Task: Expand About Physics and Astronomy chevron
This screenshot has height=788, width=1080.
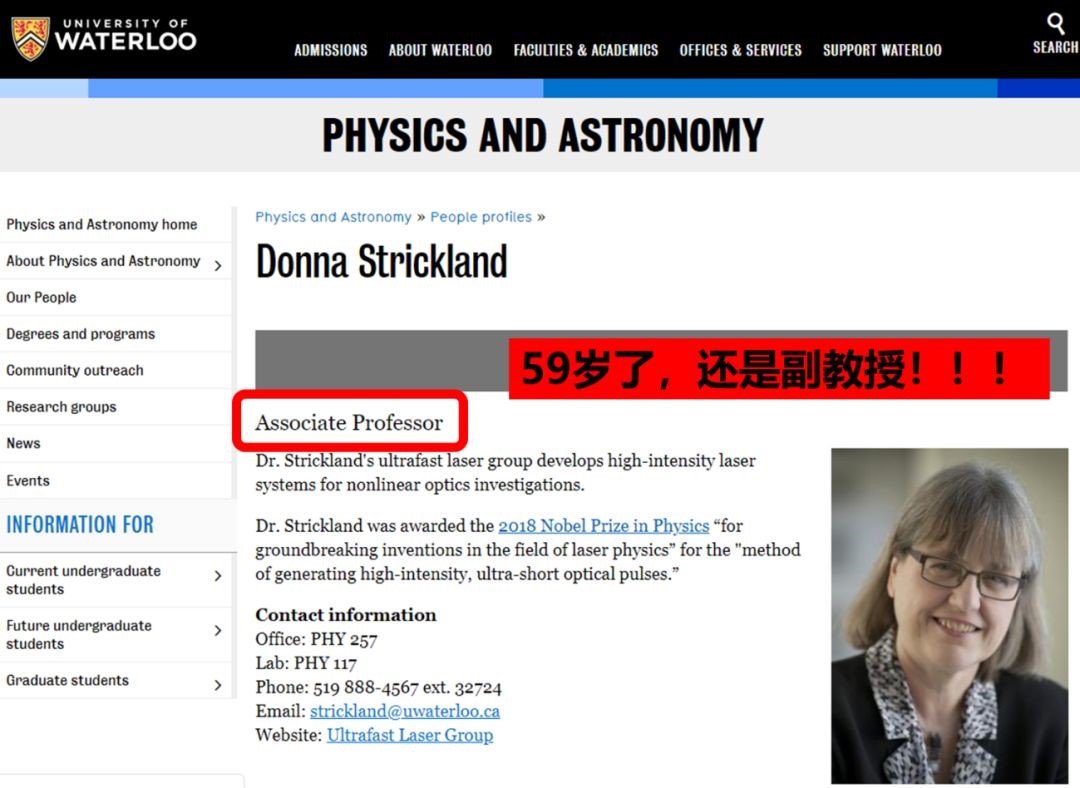Action: click(218, 265)
